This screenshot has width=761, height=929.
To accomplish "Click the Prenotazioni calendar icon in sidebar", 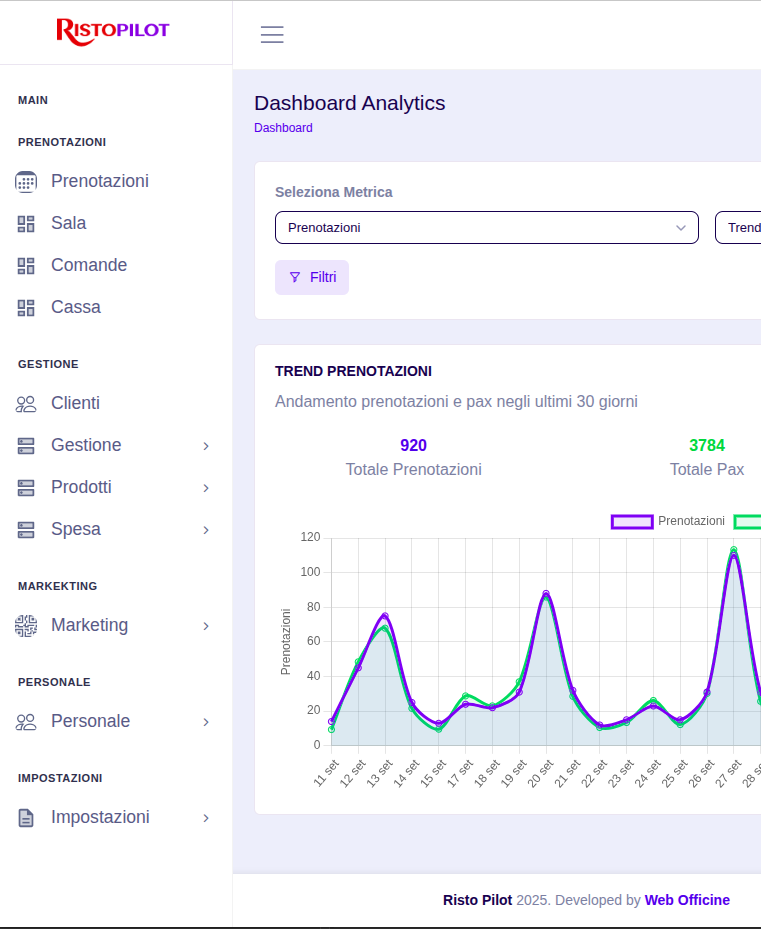I will click(26, 181).
